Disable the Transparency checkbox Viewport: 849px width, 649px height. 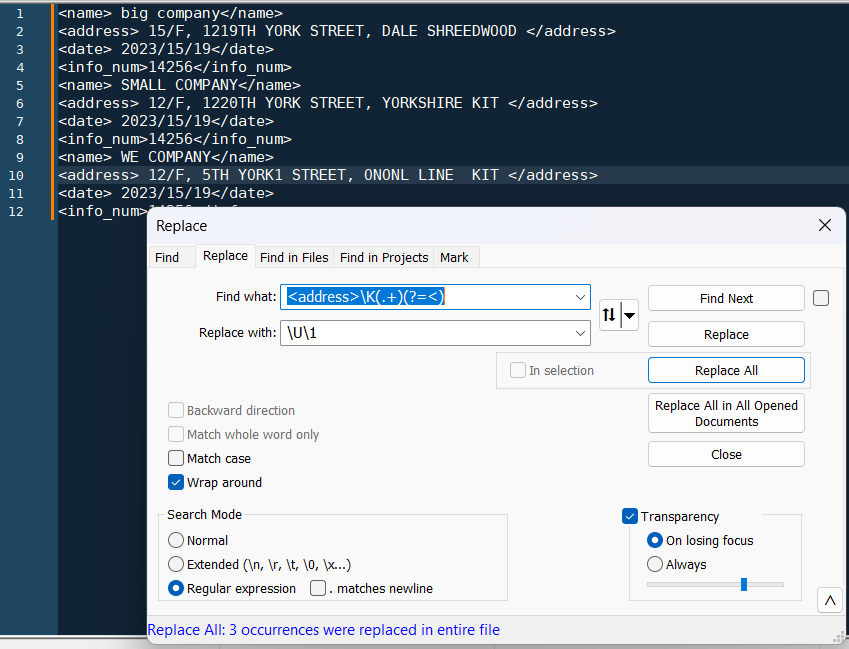630,516
